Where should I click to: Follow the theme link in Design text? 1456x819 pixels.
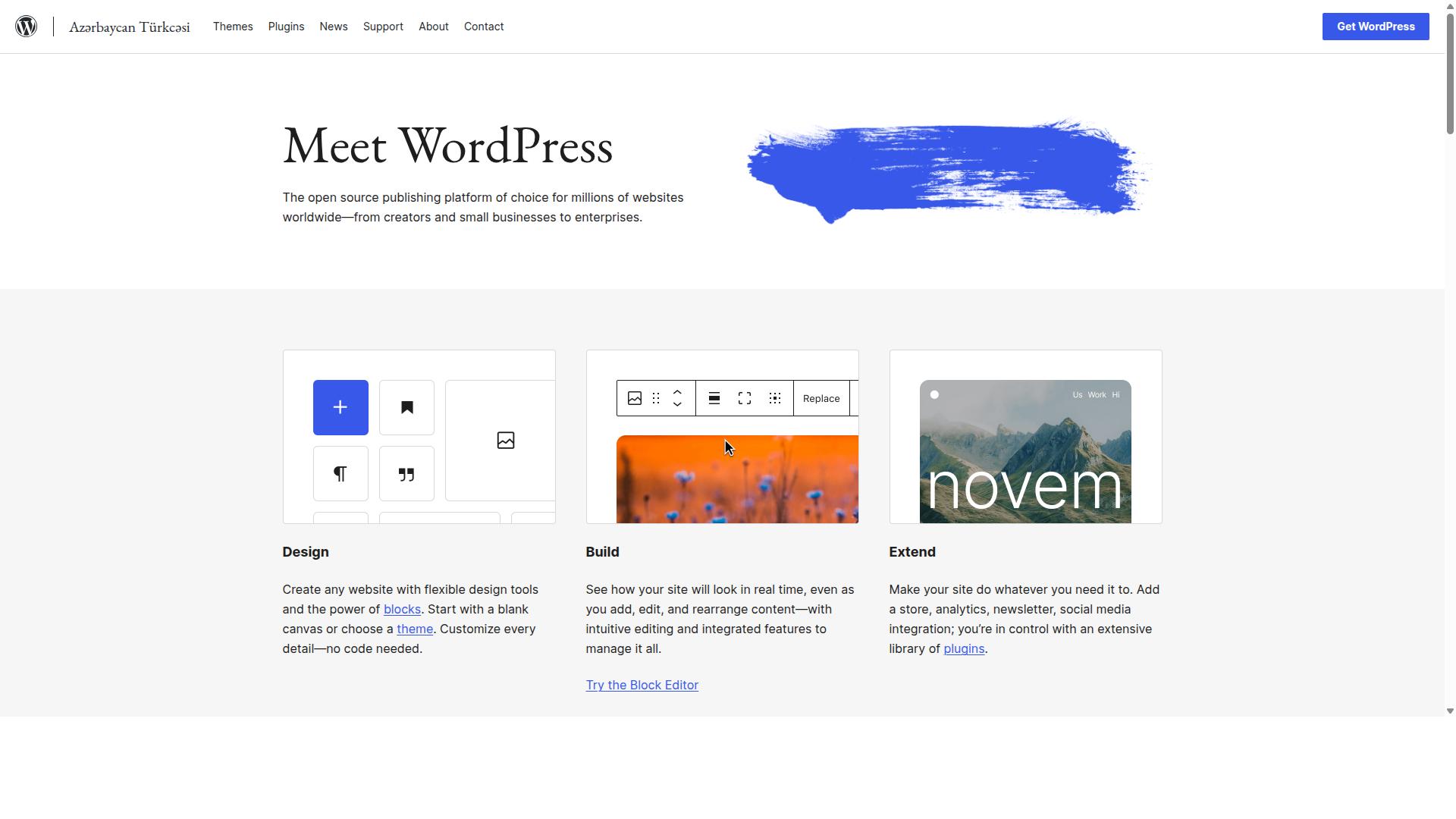click(415, 629)
